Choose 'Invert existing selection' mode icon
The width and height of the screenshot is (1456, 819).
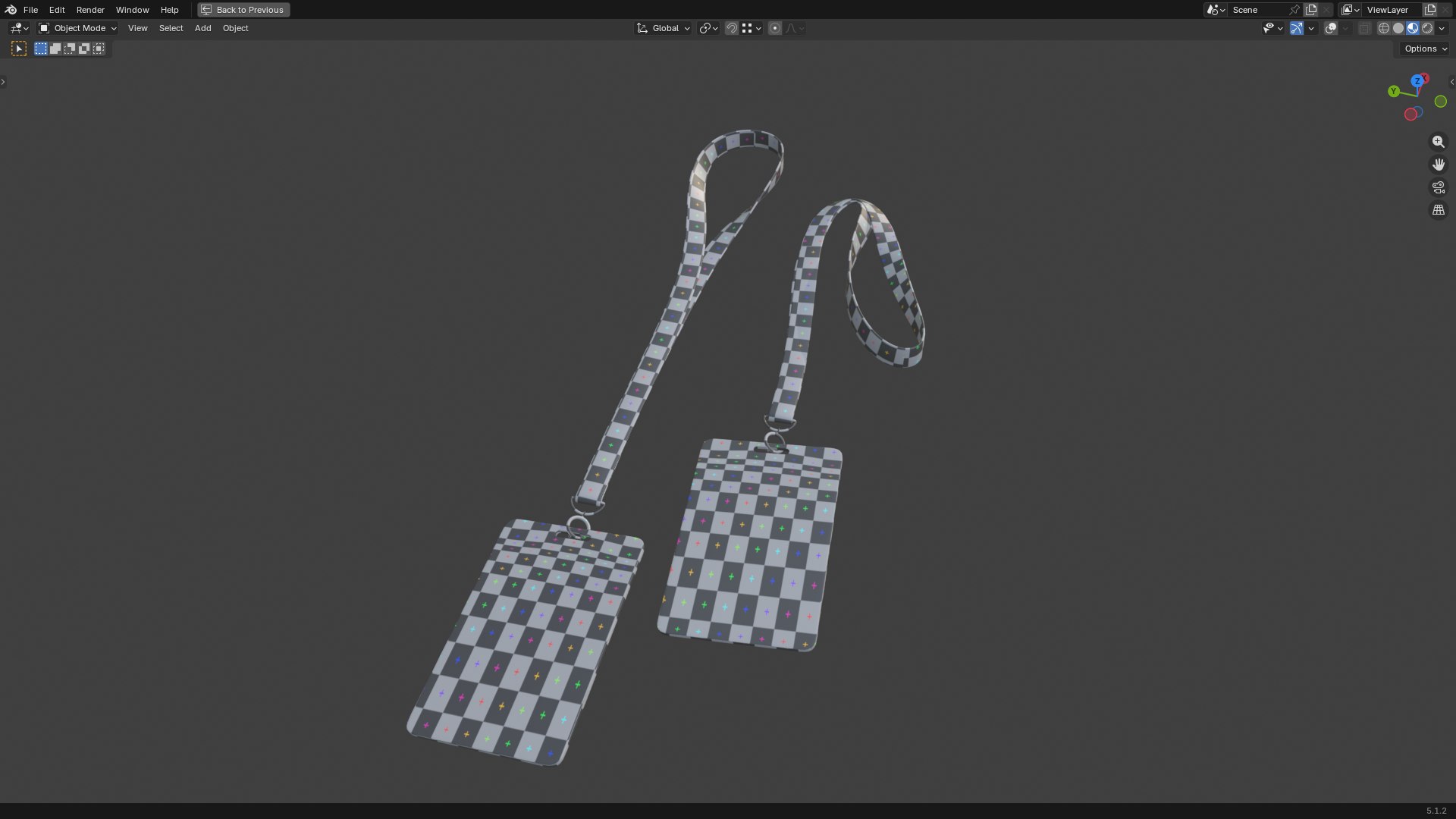click(x=84, y=49)
